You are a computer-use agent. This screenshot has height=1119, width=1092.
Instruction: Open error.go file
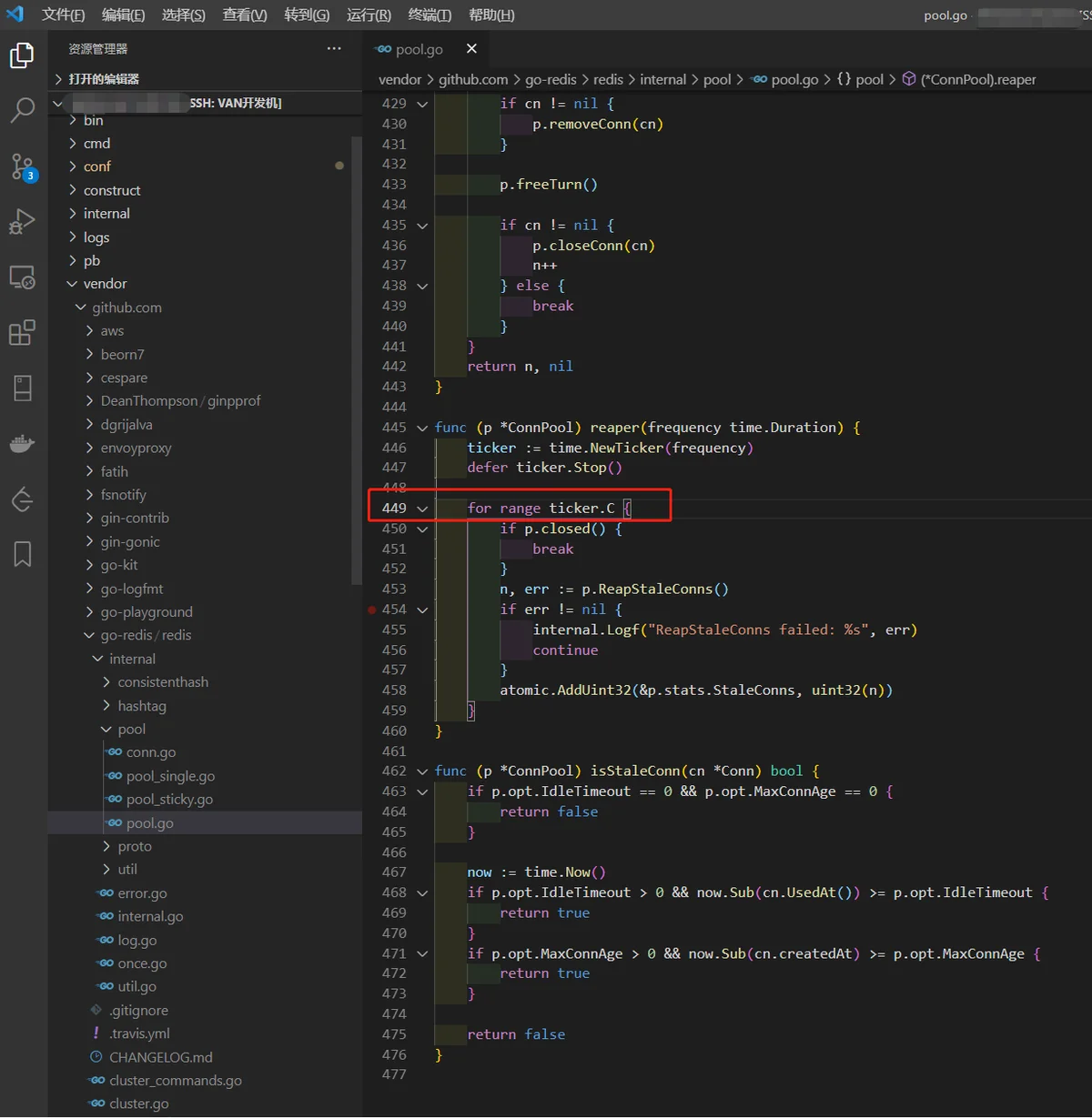pyautogui.click(x=205, y=893)
